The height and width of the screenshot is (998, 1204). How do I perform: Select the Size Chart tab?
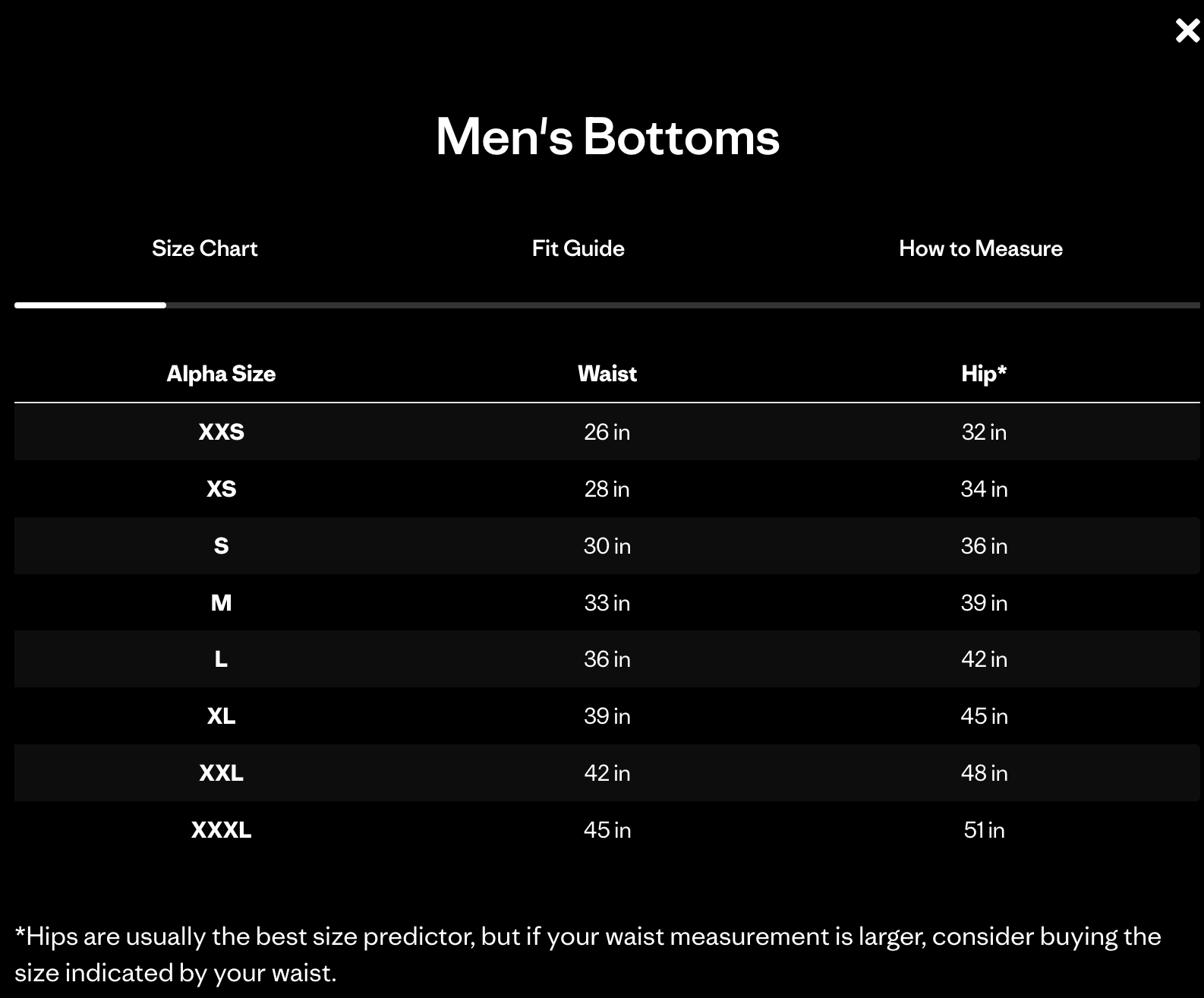point(204,248)
